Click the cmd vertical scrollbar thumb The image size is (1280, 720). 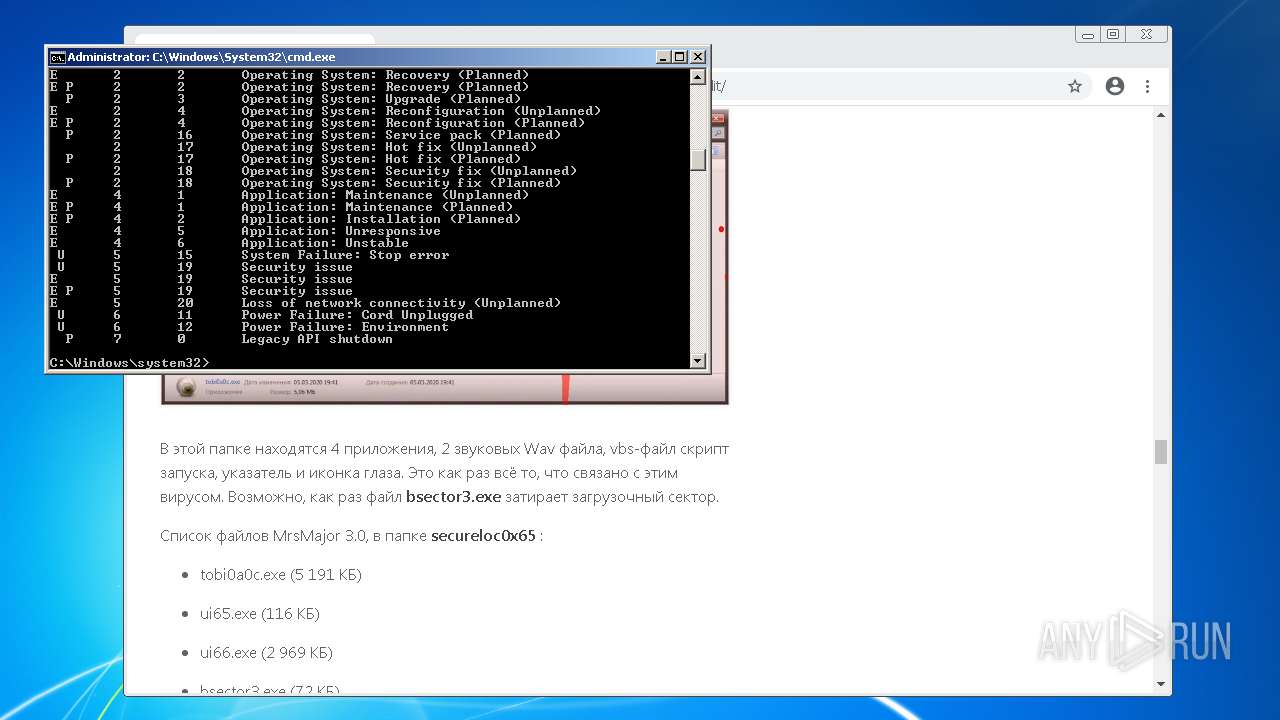coord(698,160)
